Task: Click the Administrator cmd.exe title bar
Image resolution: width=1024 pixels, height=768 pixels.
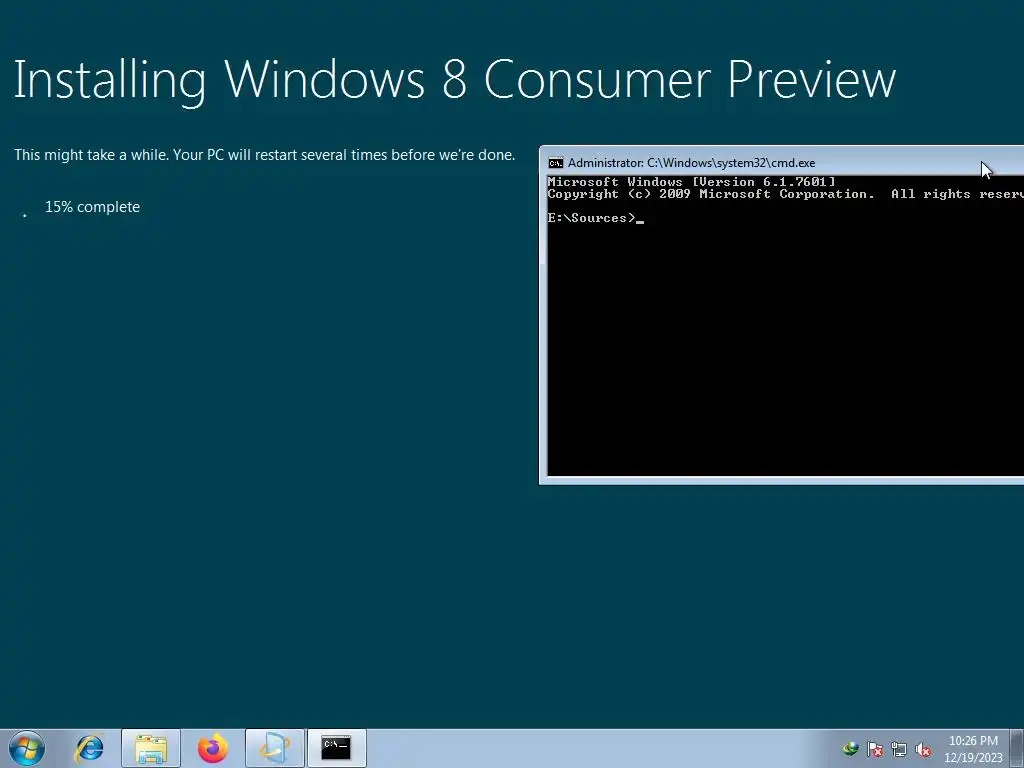Action: (782, 163)
